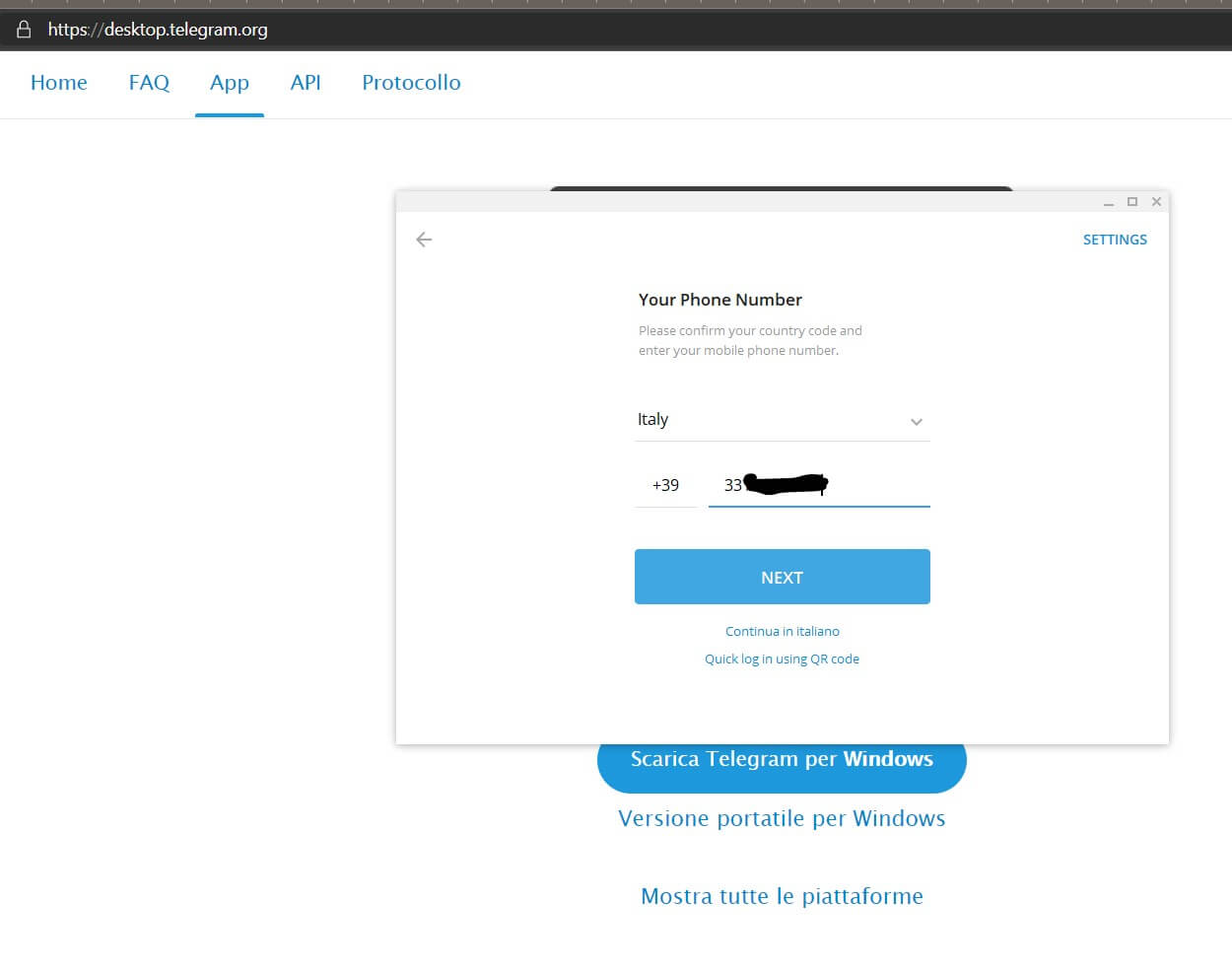This screenshot has width=1232, height=971.
Task: Open SETTINGS in the login window
Action: point(1114,240)
